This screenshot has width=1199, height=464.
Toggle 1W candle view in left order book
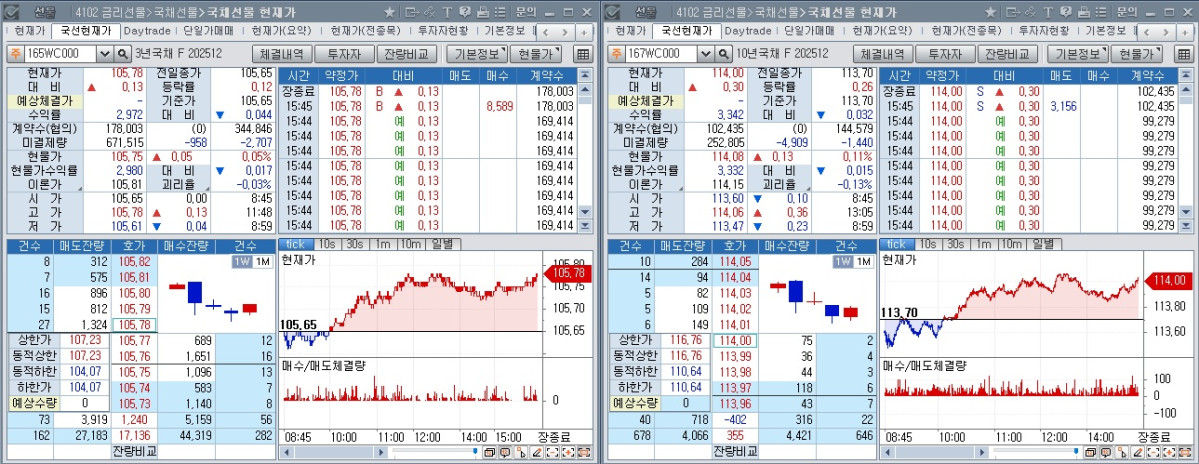pyautogui.click(x=242, y=261)
